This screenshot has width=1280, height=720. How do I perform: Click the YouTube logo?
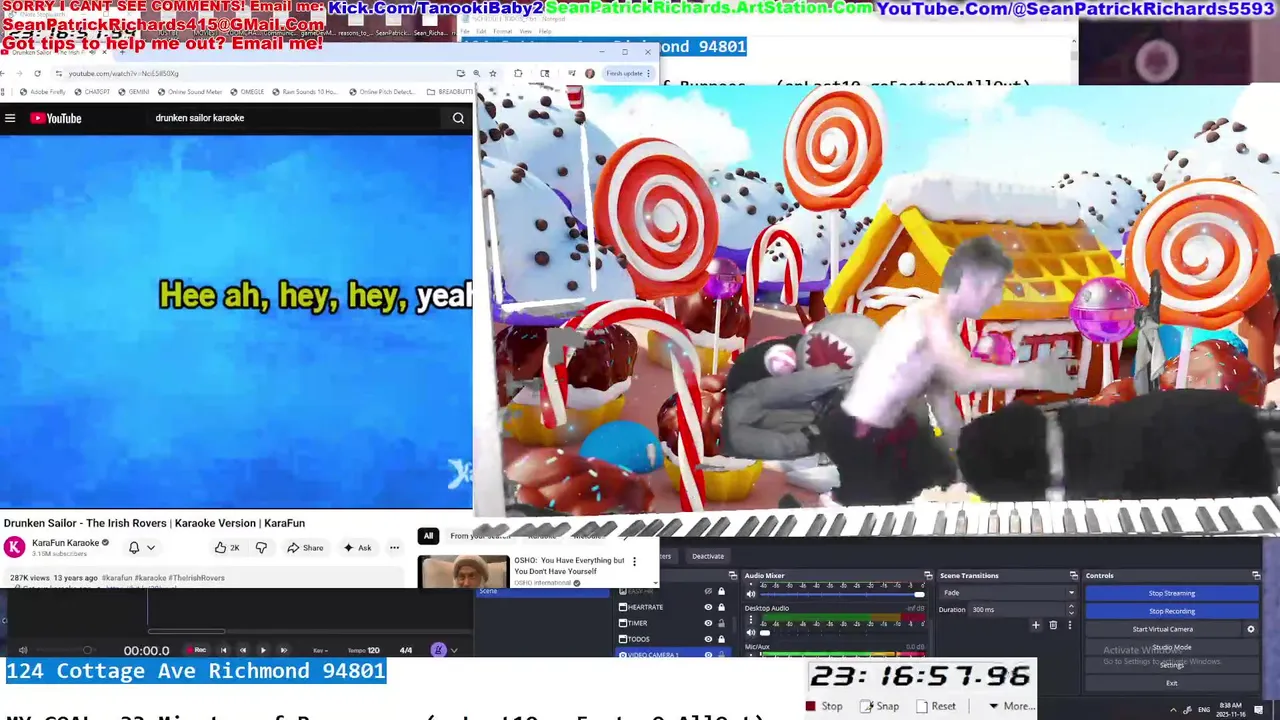pos(55,118)
